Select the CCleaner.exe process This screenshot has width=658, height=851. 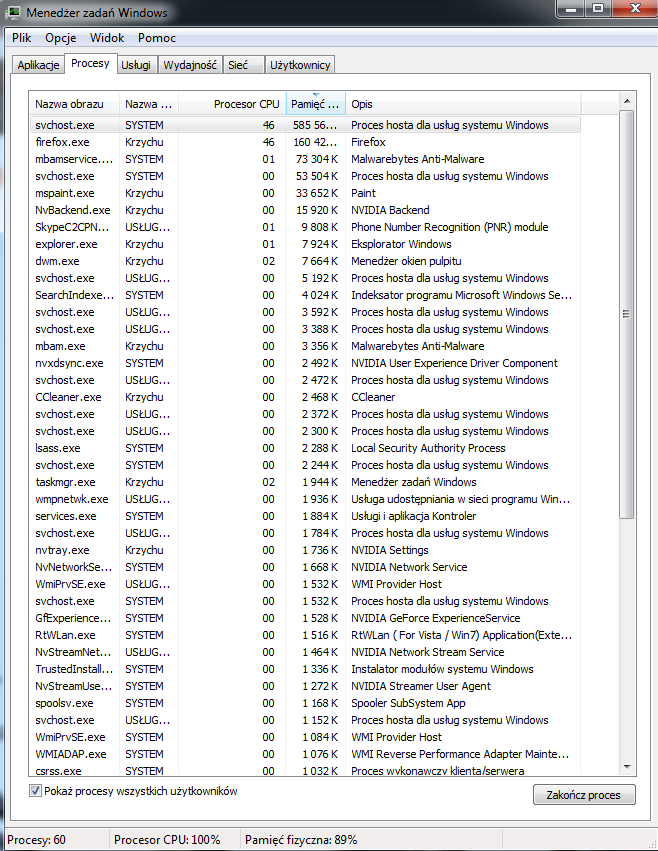[305, 397]
